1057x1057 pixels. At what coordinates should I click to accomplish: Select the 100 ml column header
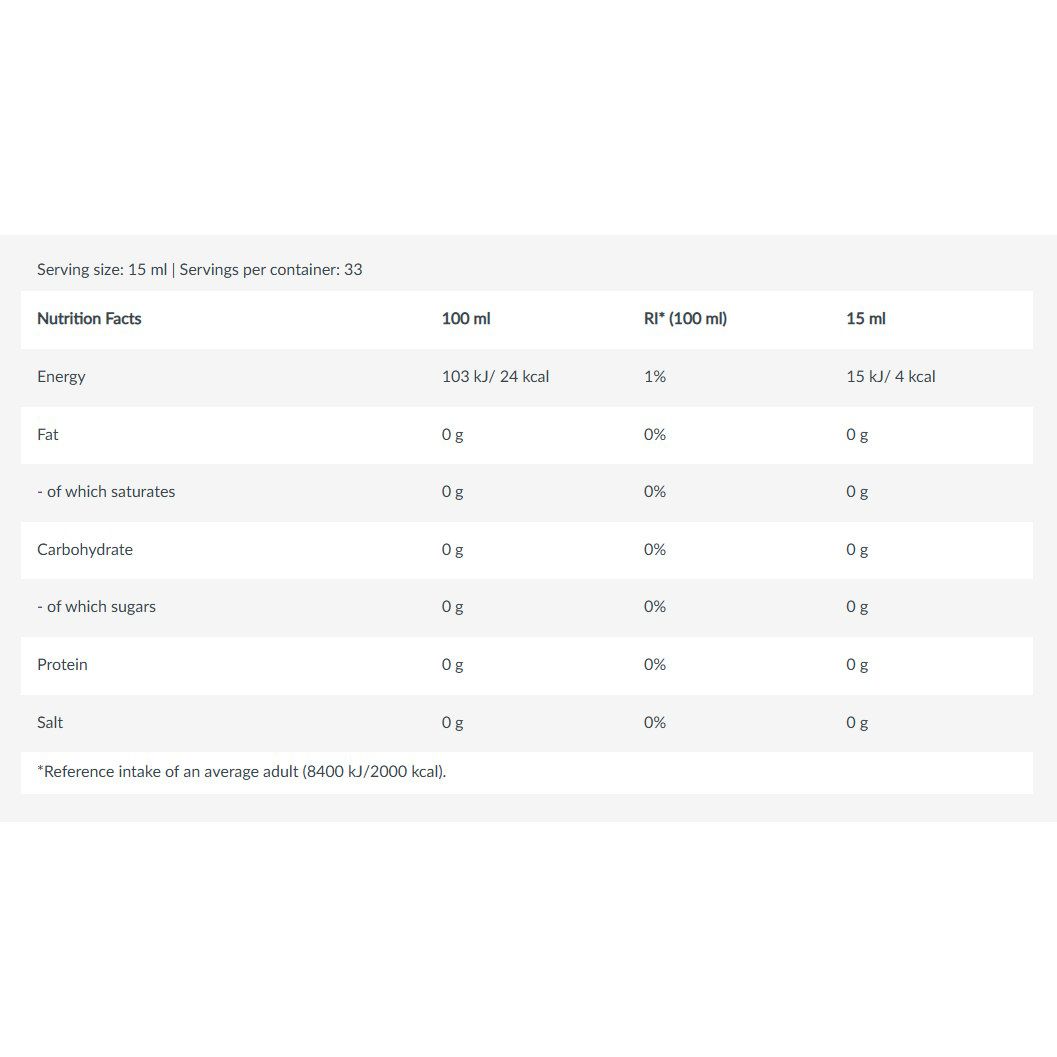pyautogui.click(x=466, y=319)
